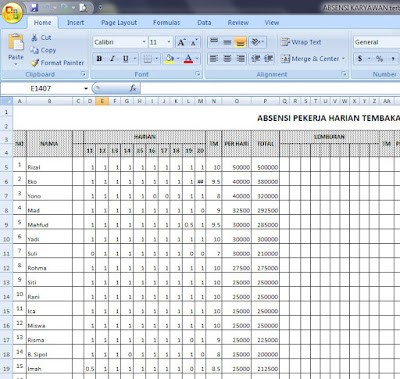Click the formula bar input
Viewport: 400px width, 379px height.
coord(270,88)
